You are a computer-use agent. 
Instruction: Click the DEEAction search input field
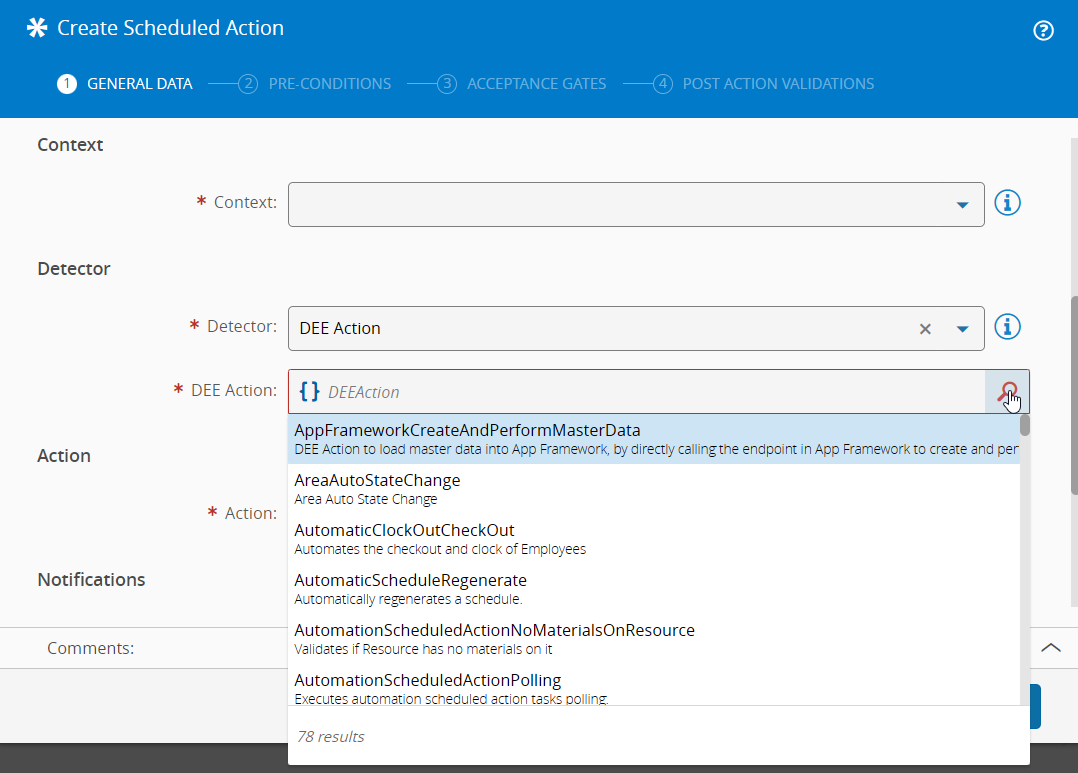[x=650, y=392]
